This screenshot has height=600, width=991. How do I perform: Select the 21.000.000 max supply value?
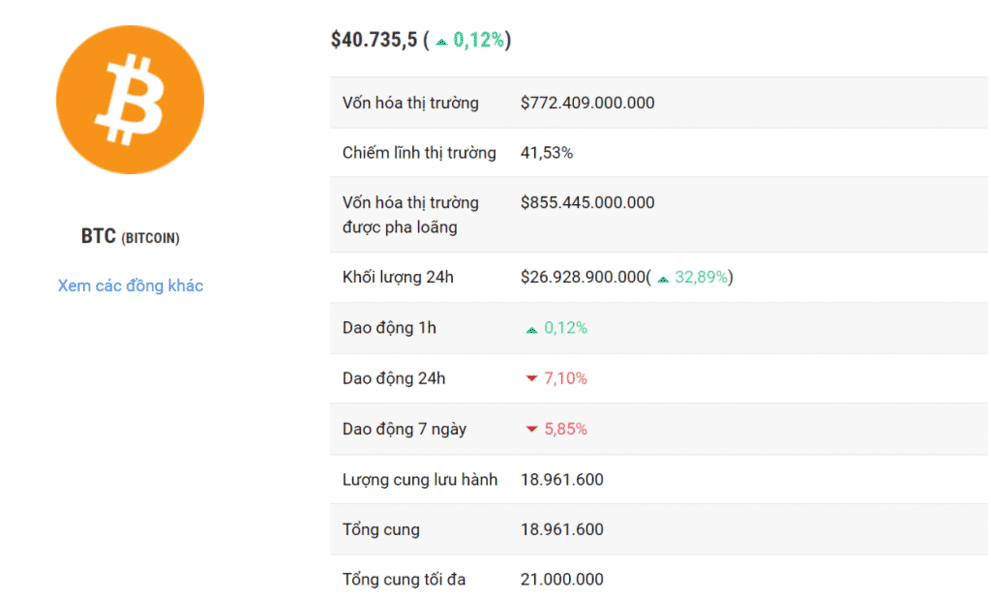562,579
